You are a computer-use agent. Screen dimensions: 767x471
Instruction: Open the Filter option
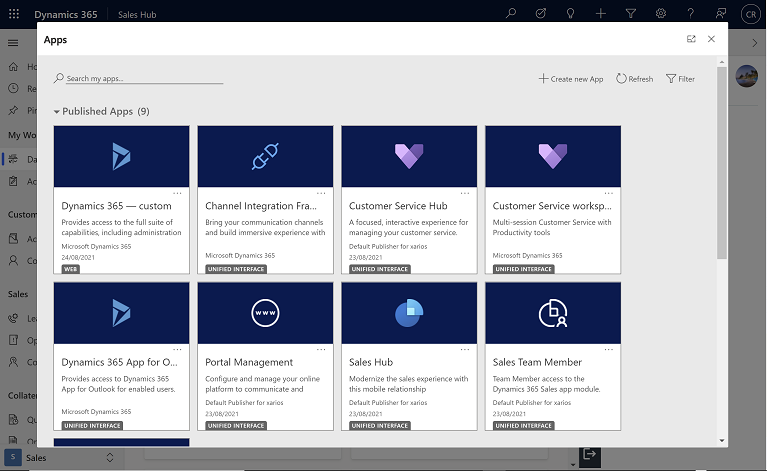pyautogui.click(x=680, y=79)
